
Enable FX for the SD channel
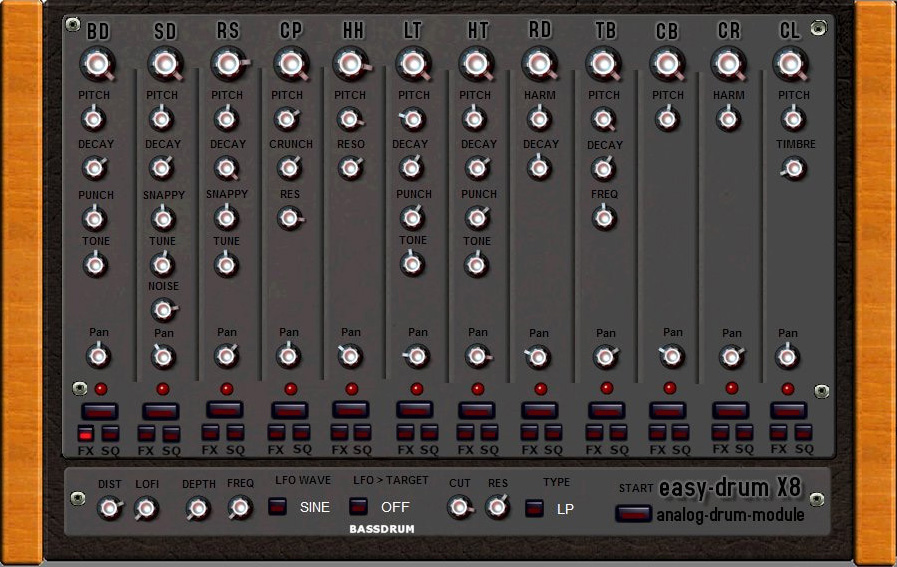point(146,434)
